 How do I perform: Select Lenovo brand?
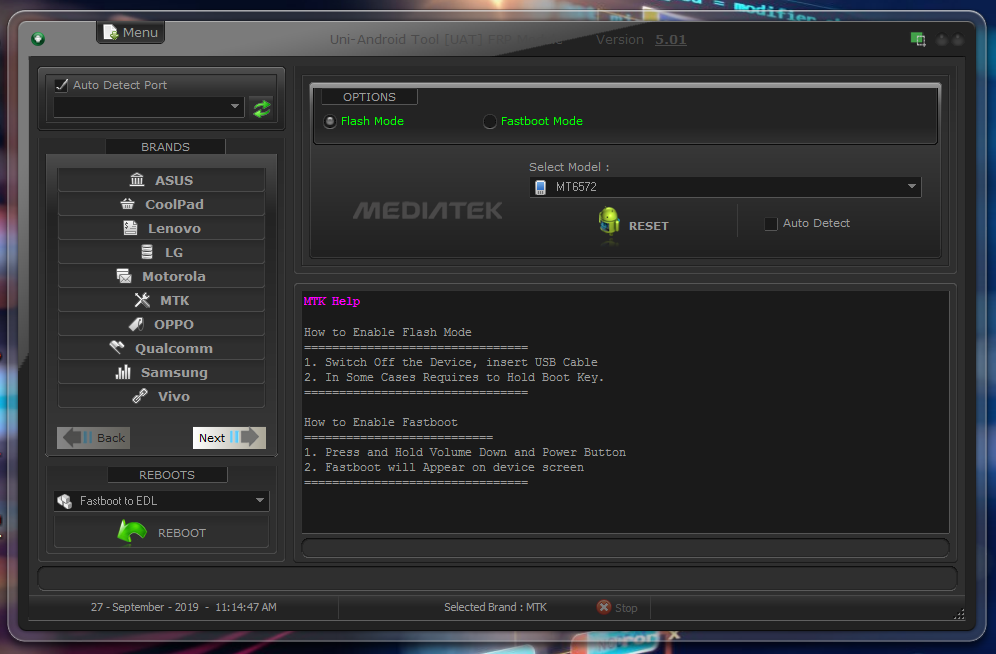click(161, 229)
